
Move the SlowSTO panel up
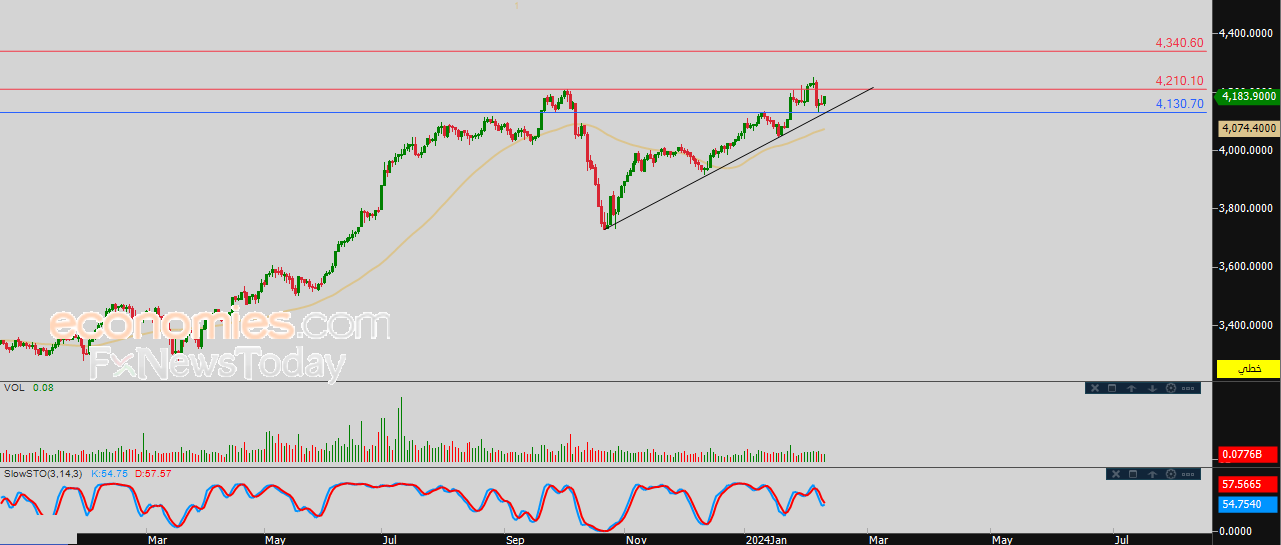(x=1152, y=474)
